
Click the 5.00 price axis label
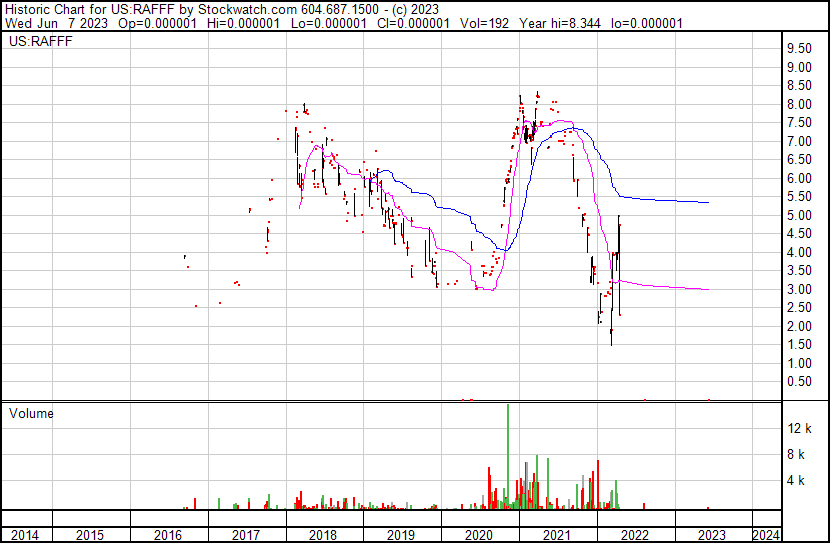click(x=798, y=216)
